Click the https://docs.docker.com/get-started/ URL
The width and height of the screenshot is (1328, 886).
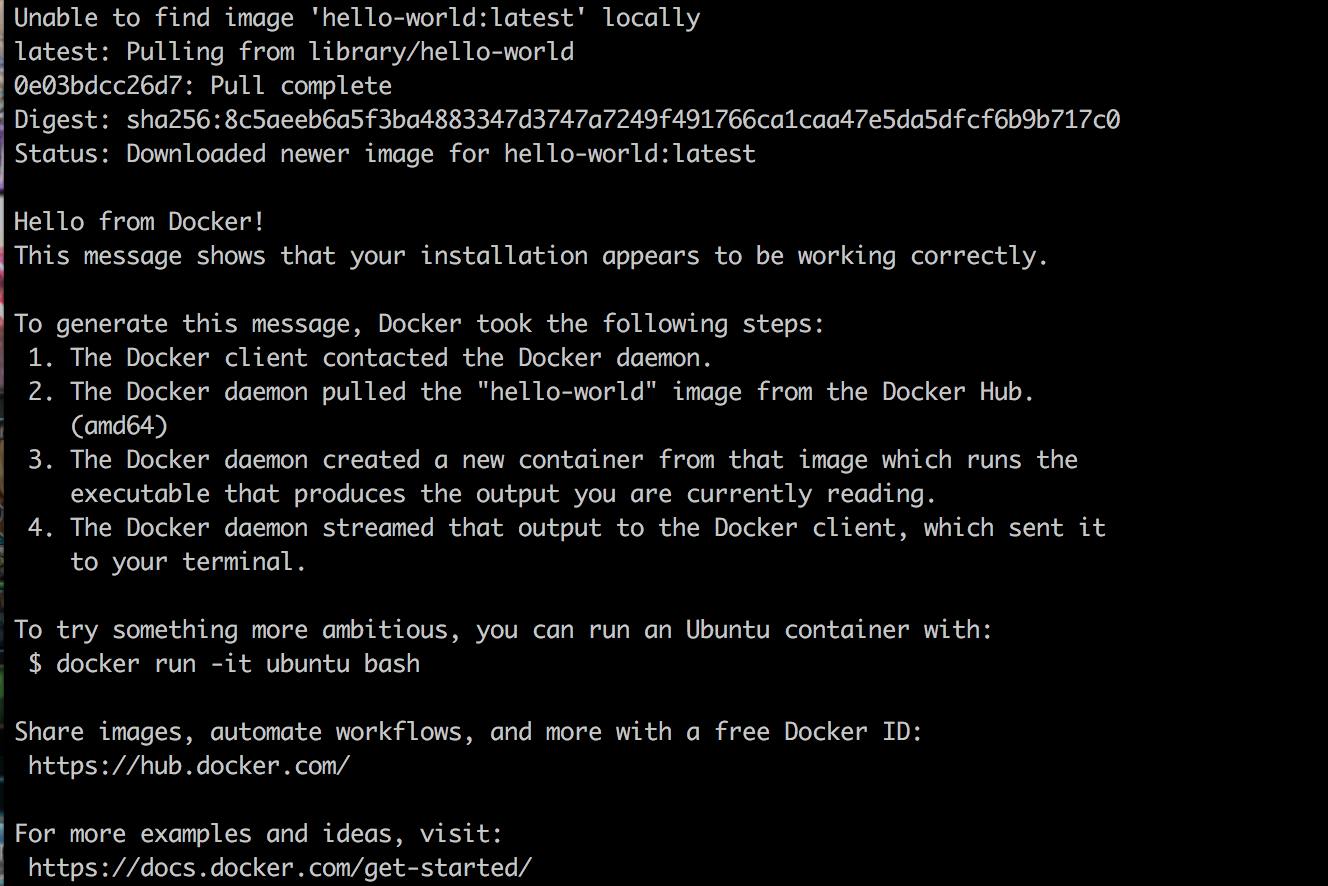click(280, 868)
